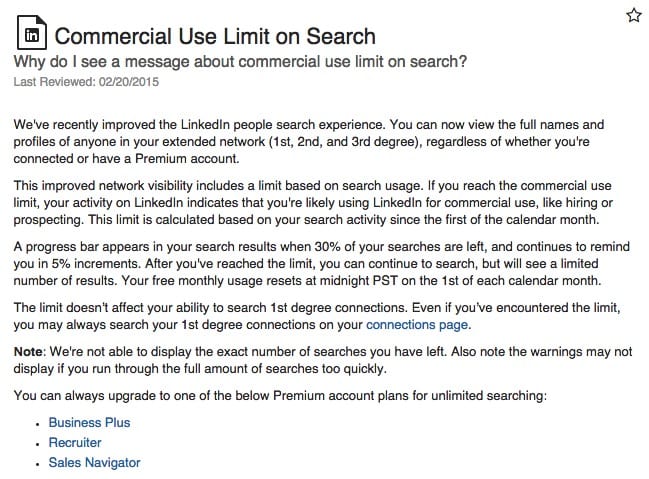Click the bullet point before Recruiter
649x479 pixels.
pos(38,444)
